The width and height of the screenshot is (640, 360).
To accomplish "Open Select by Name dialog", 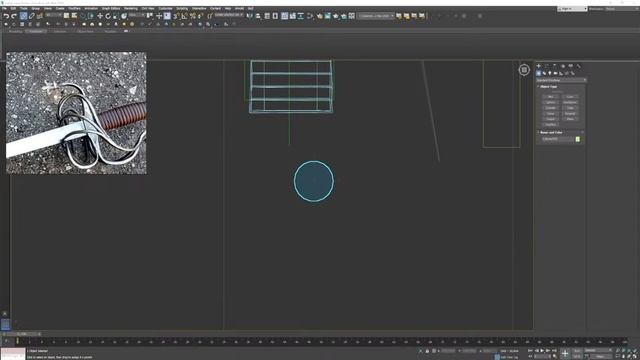I will coord(74,16).
